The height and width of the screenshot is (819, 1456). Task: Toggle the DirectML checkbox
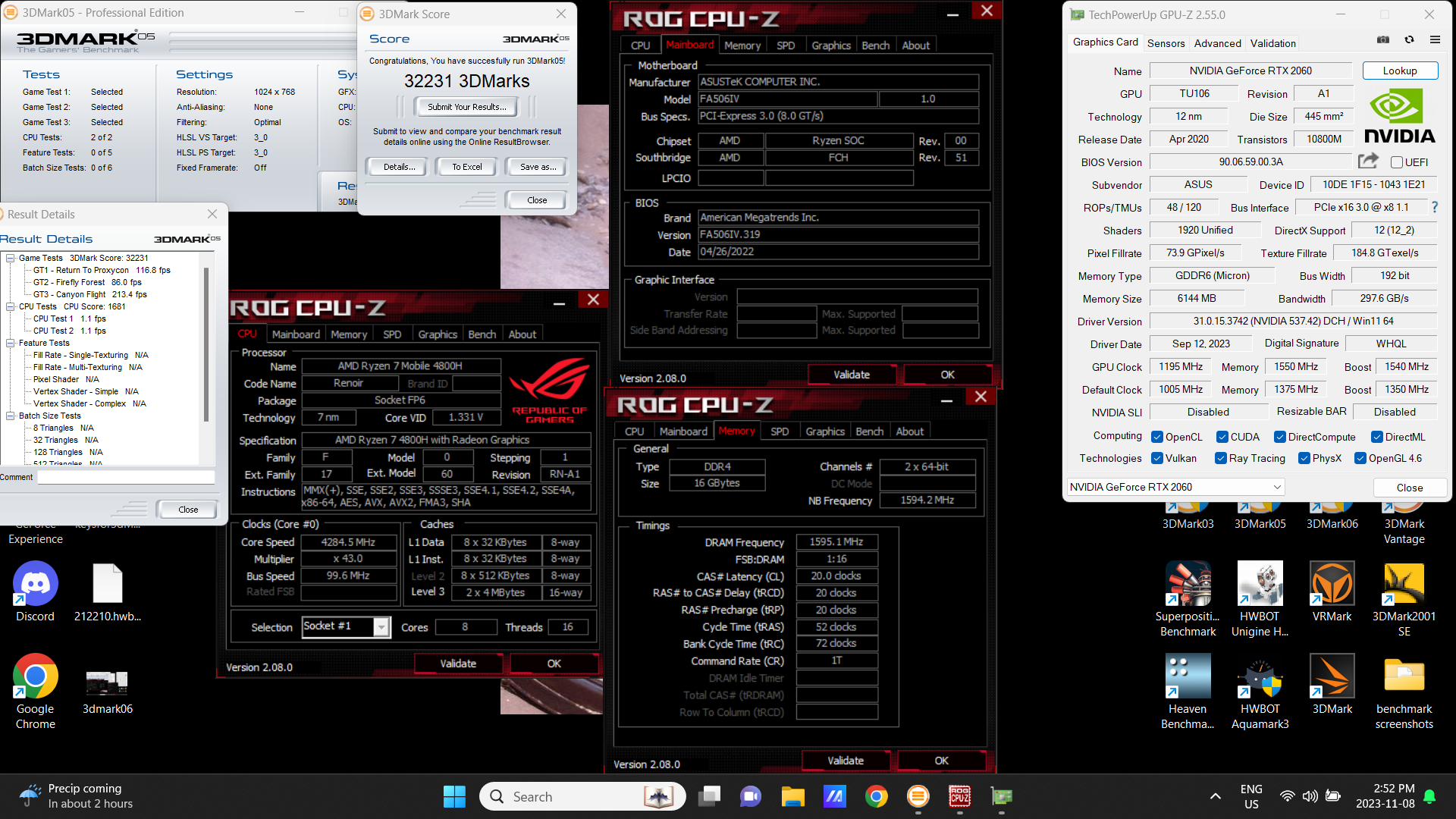click(x=1376, y=437)
